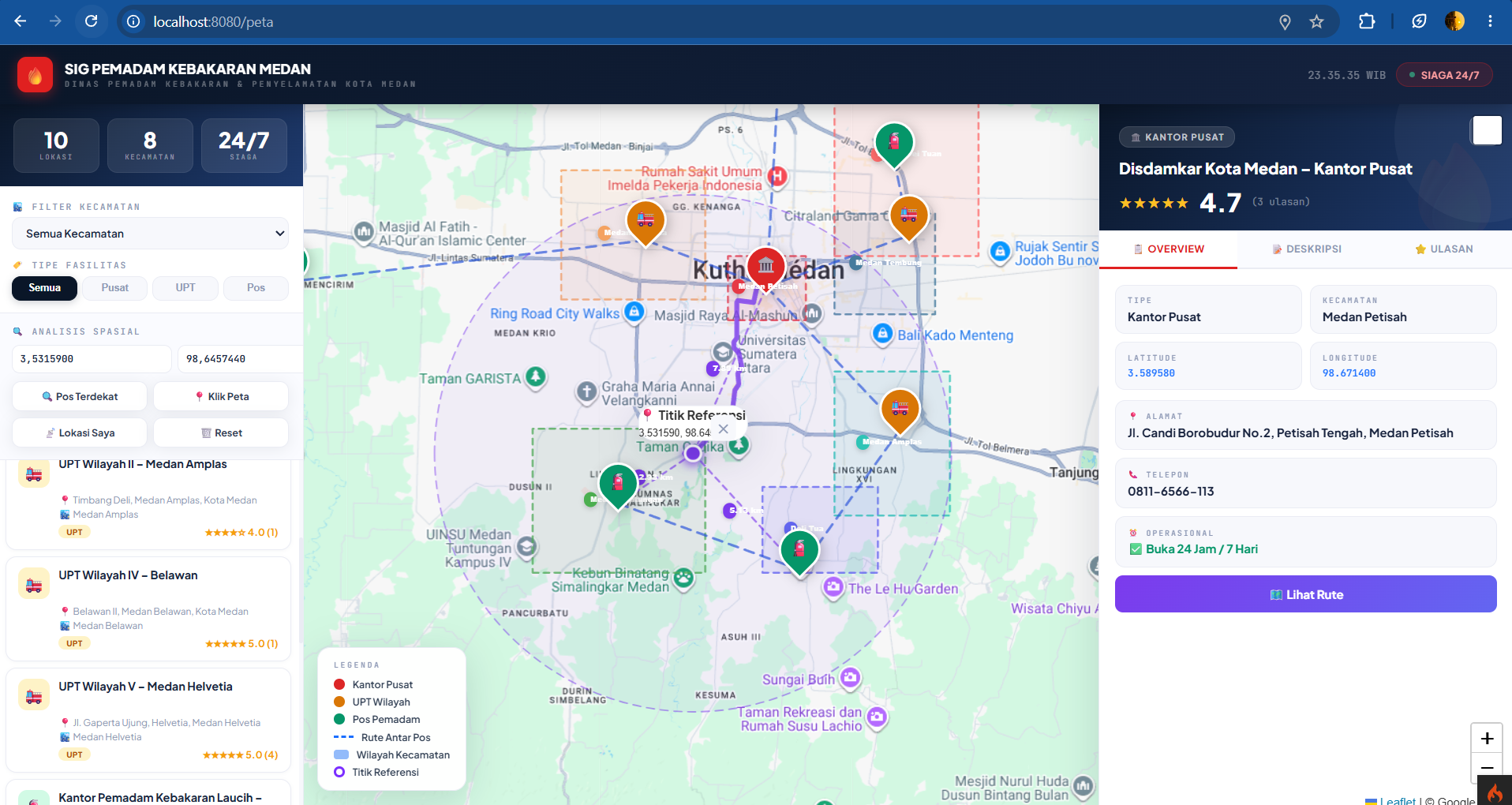Click the flame button at bottom-right corner
This screenshot has height=805, width=1512.
click(x=1495, y=791)
